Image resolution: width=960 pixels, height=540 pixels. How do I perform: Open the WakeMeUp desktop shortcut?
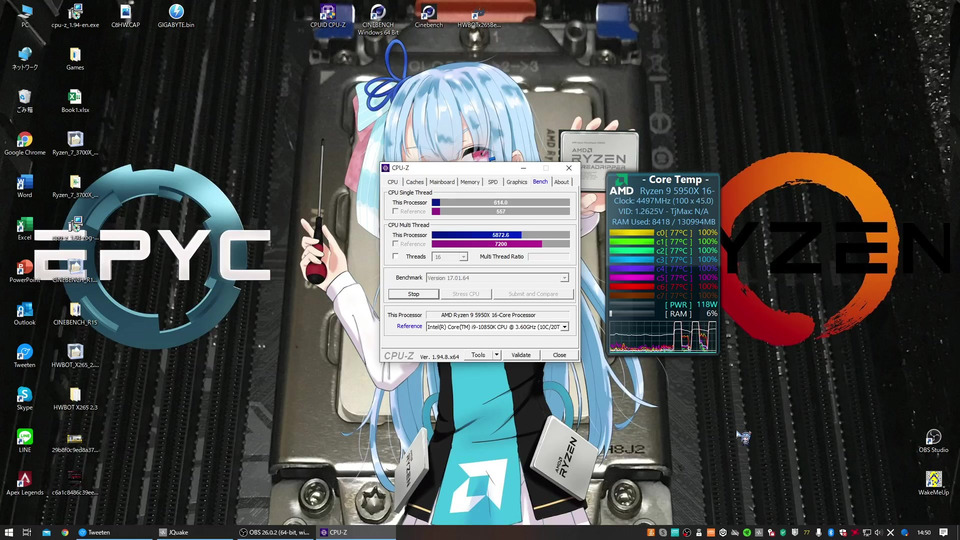[x=933, y=483]
